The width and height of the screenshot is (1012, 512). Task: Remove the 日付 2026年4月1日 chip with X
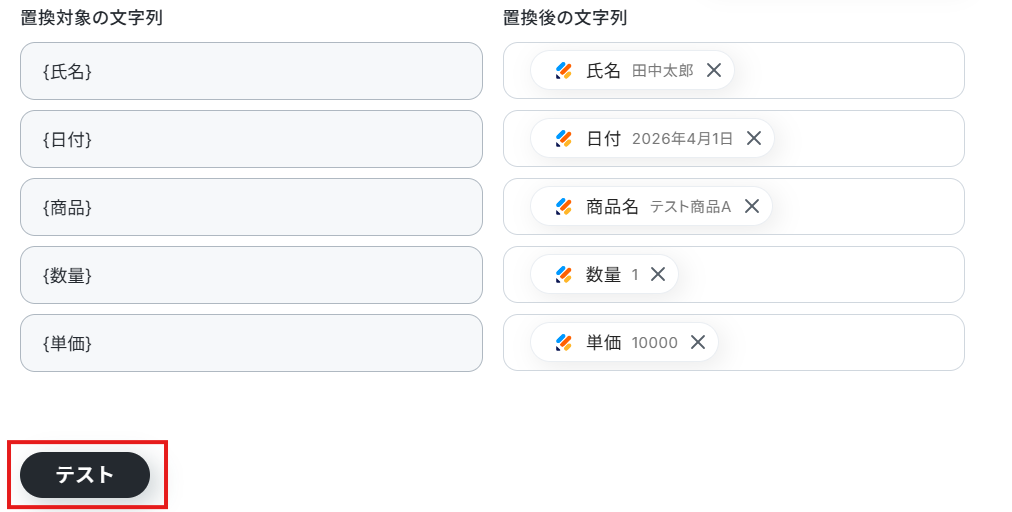pyautogui.click(x=754, y=139)
